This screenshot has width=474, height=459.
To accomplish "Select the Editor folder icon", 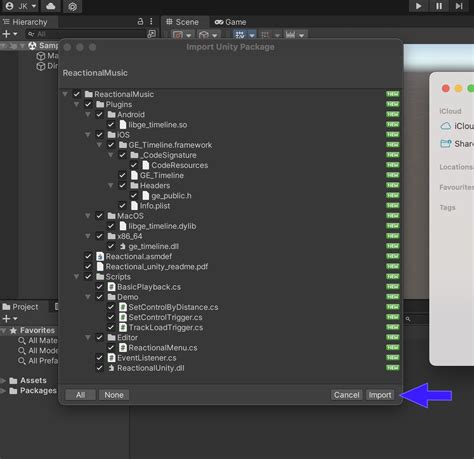I will coord(112,338).
